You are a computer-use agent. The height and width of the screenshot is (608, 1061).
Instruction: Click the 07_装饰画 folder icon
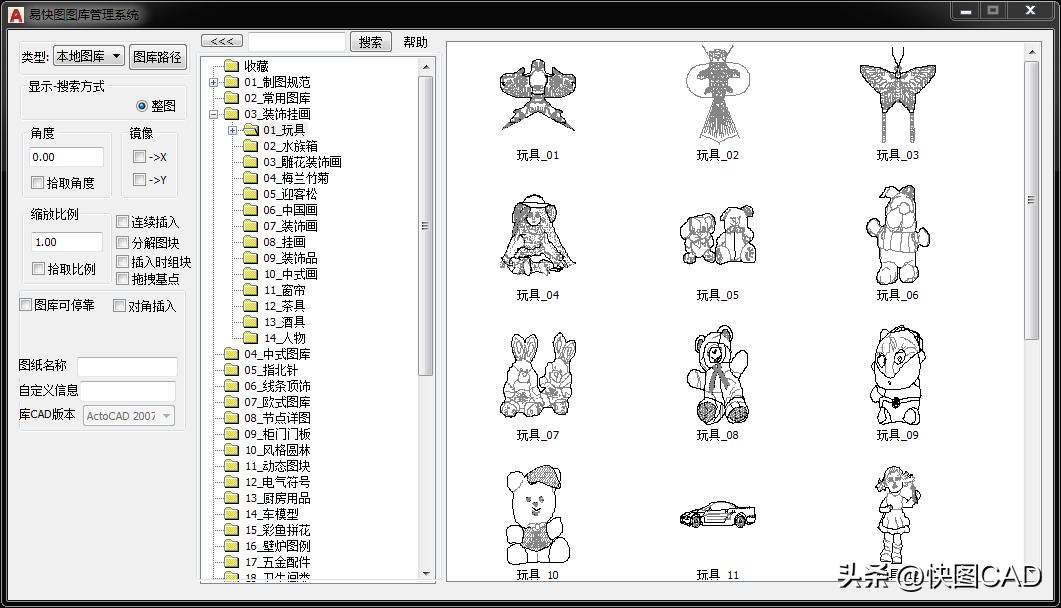click(250, 226)
